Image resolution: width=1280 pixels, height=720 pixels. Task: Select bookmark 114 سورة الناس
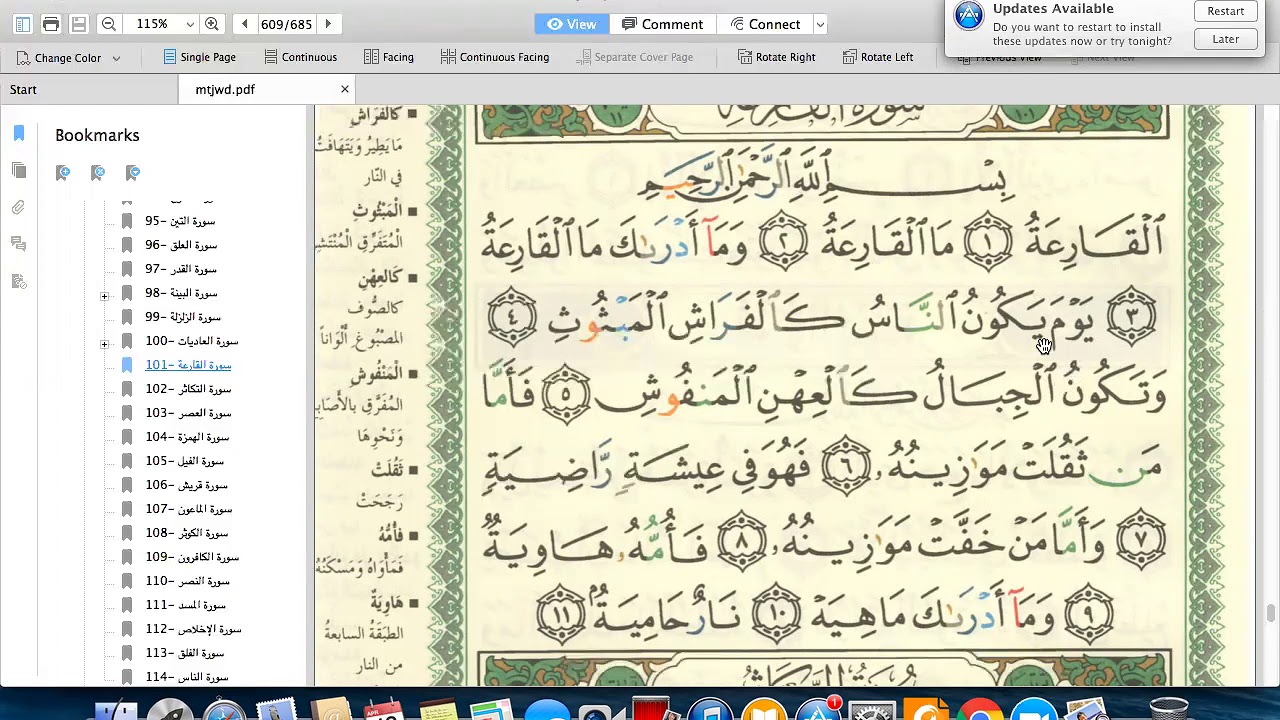click(187, 677)
